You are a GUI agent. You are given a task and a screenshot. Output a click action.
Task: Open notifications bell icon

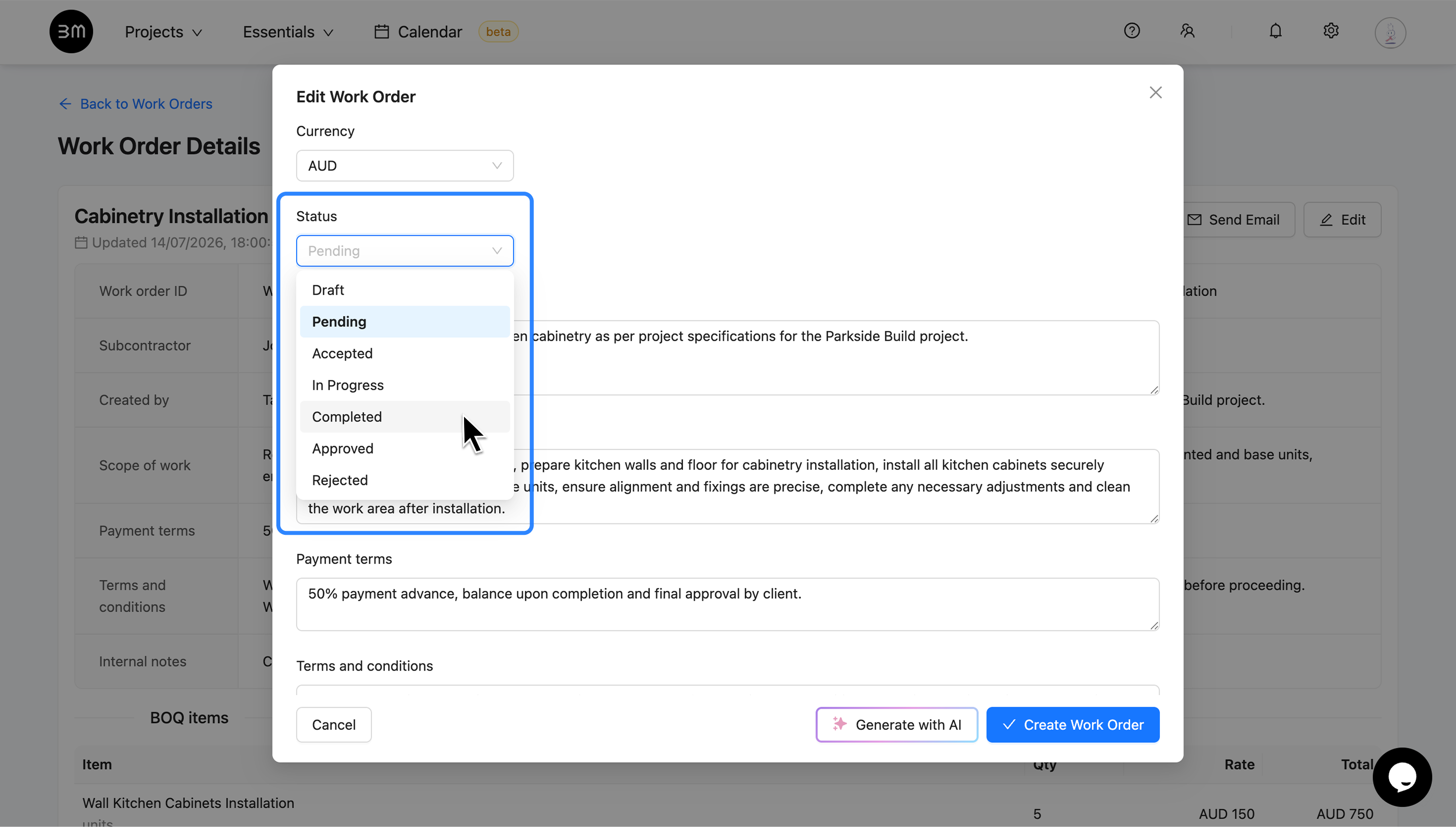tap(1275, 31)
